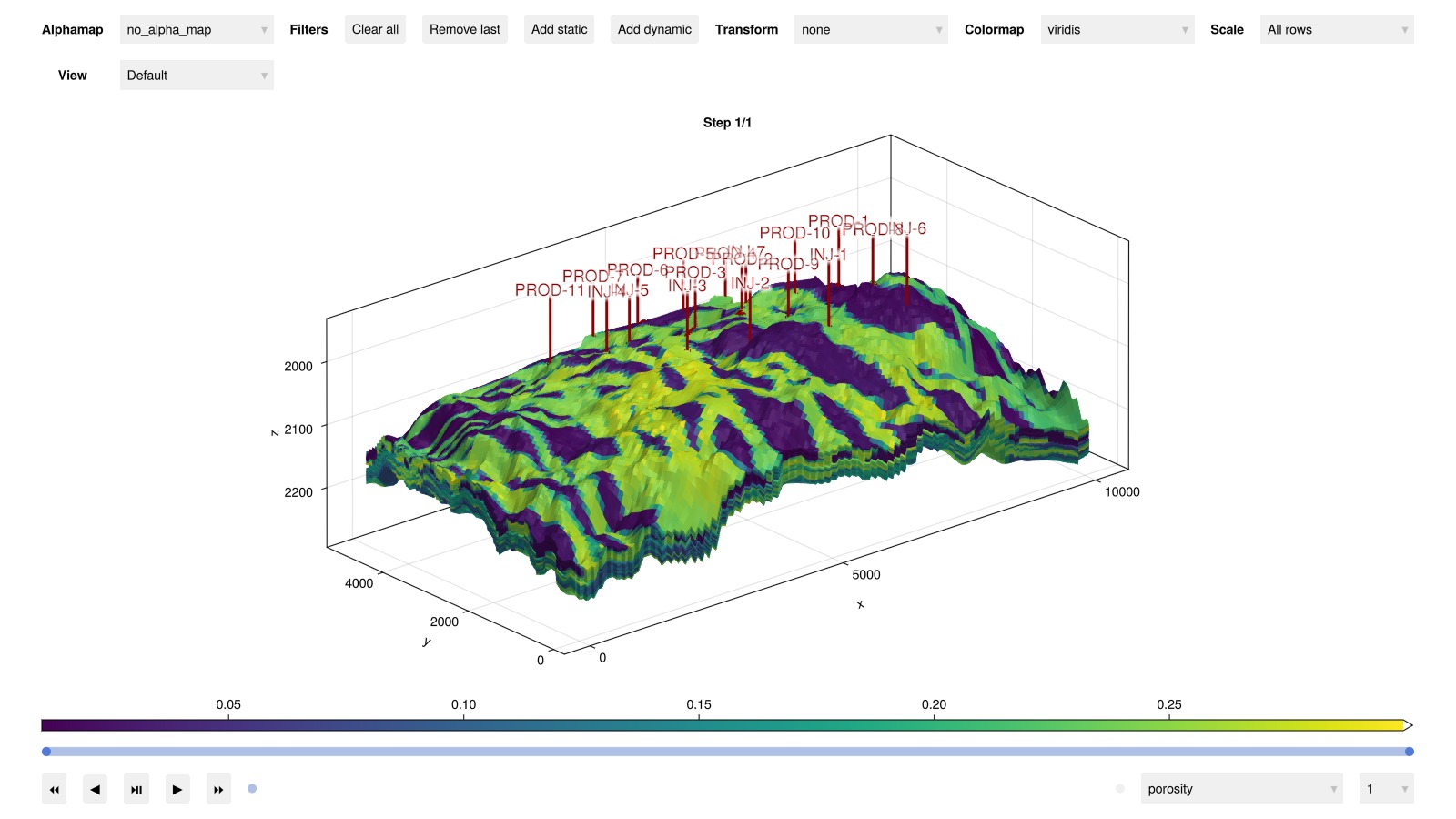Step back one frame with left arrow
This screenshot has width=1456, height=819.
95,789
